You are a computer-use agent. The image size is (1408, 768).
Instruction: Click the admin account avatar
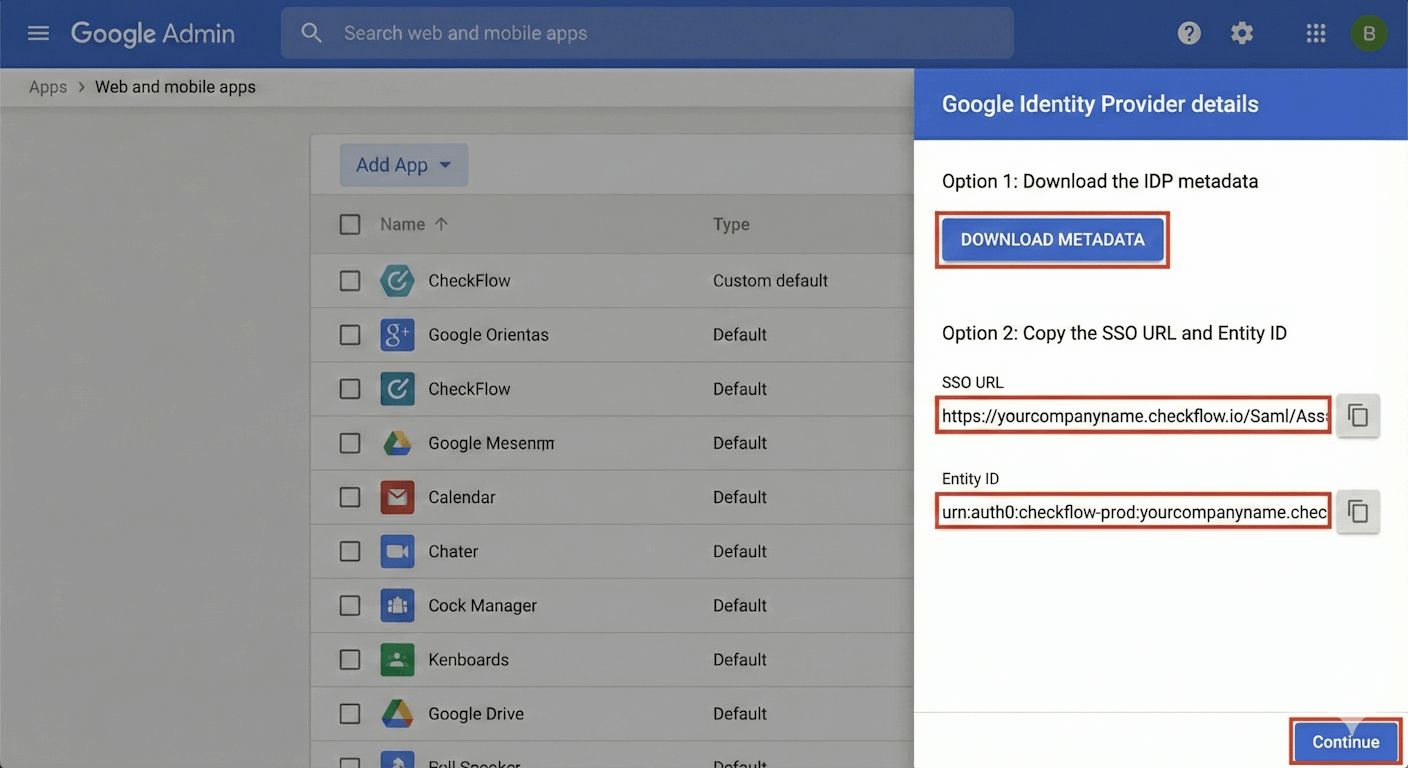[1369, 32]
